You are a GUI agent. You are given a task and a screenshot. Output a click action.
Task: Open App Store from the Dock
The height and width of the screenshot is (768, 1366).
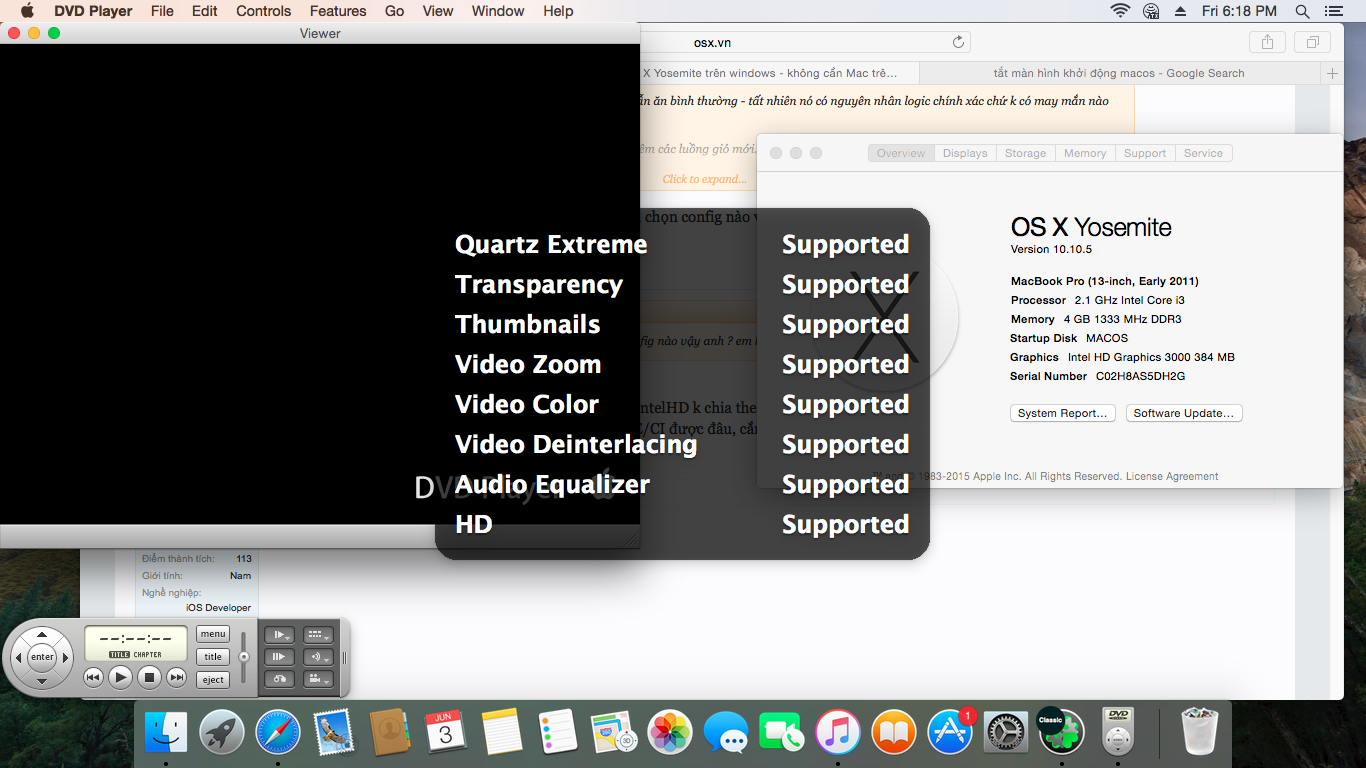[950, 733]
